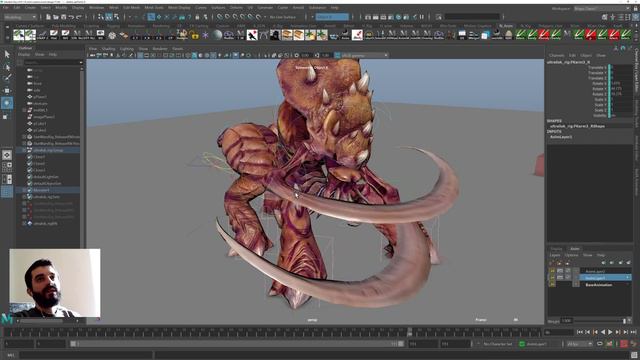This screenshot has width=640, height=360.
Task: Toggle textured display in panel toolbar
Action: [213, 55]
